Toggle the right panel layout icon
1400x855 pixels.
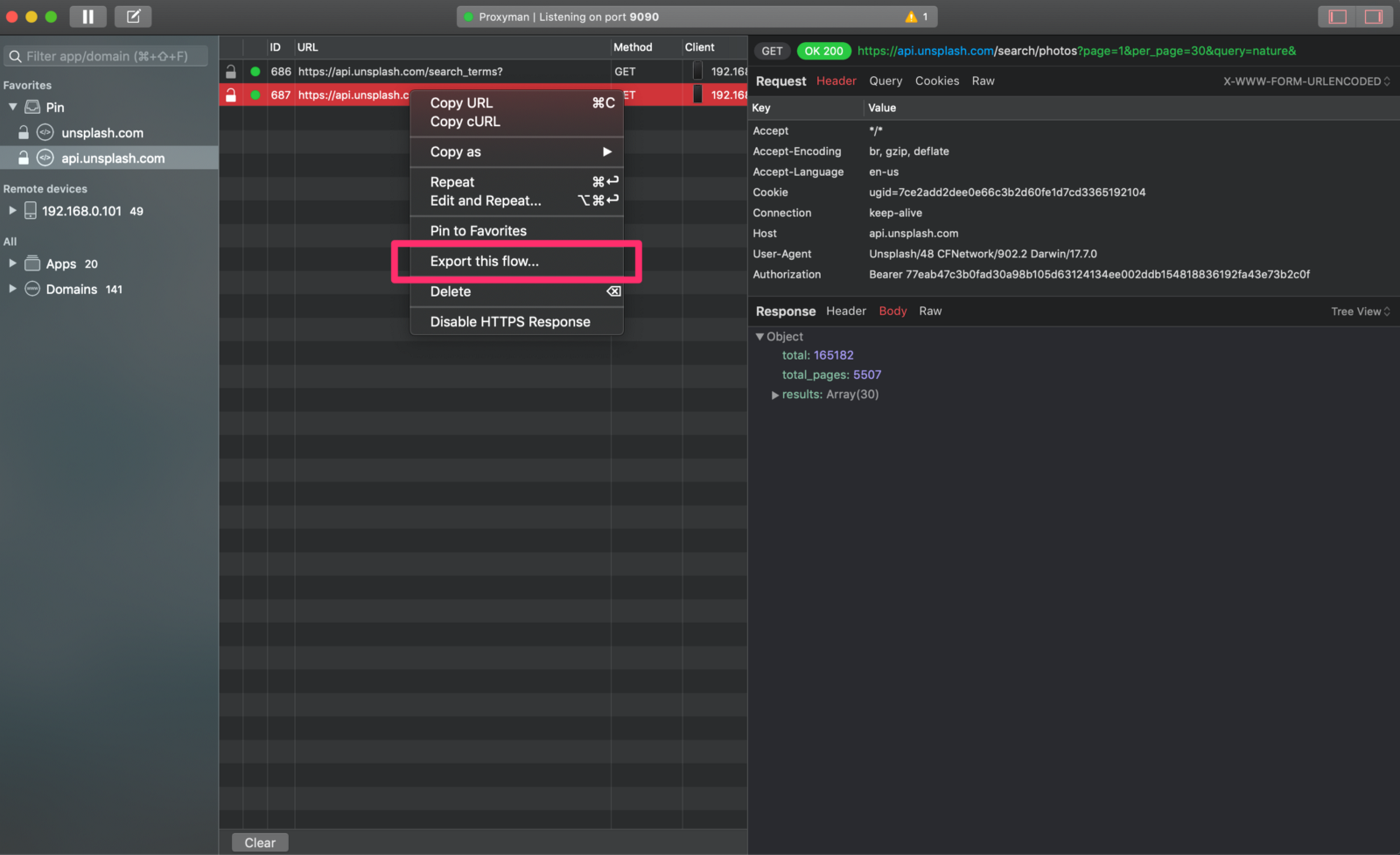click(x=1374, y=17)
